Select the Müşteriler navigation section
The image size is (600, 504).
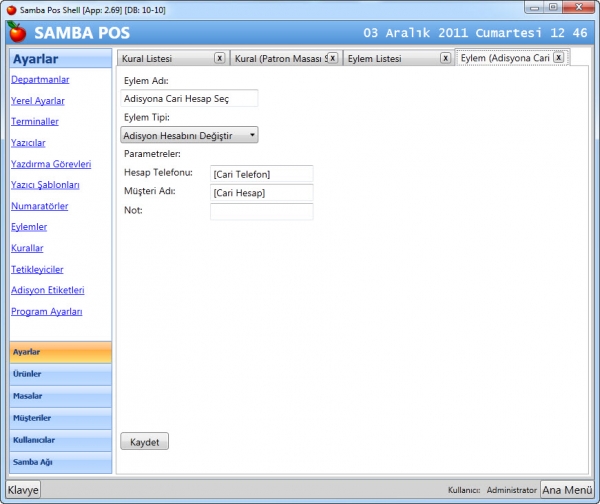click(61, 418)
